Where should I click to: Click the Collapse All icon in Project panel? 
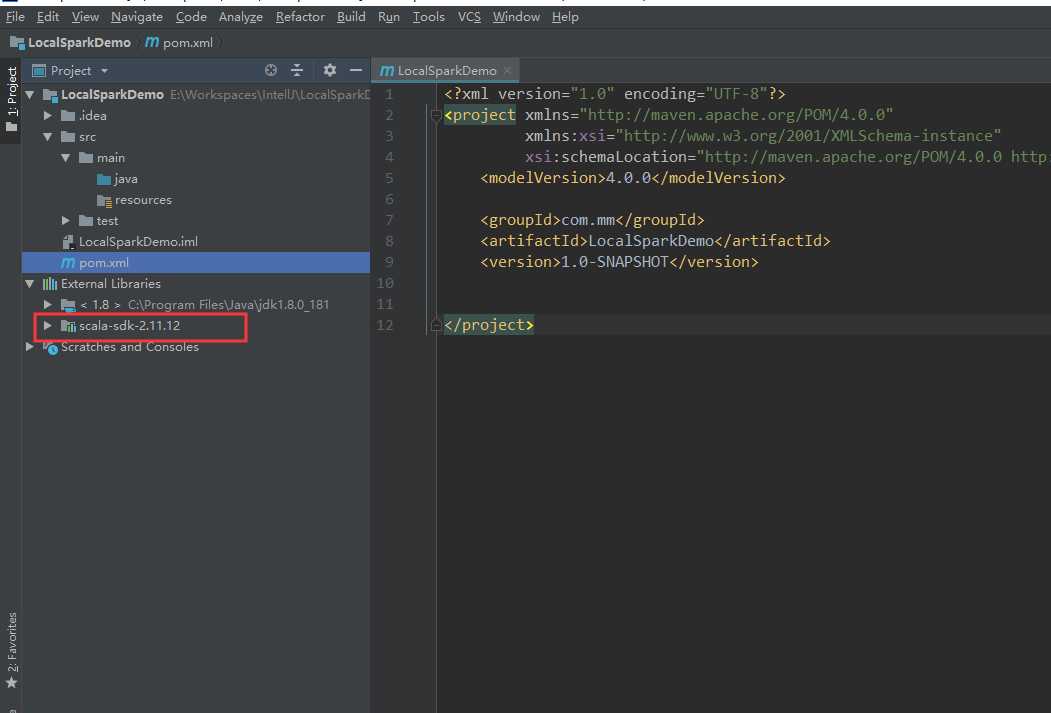297,70
